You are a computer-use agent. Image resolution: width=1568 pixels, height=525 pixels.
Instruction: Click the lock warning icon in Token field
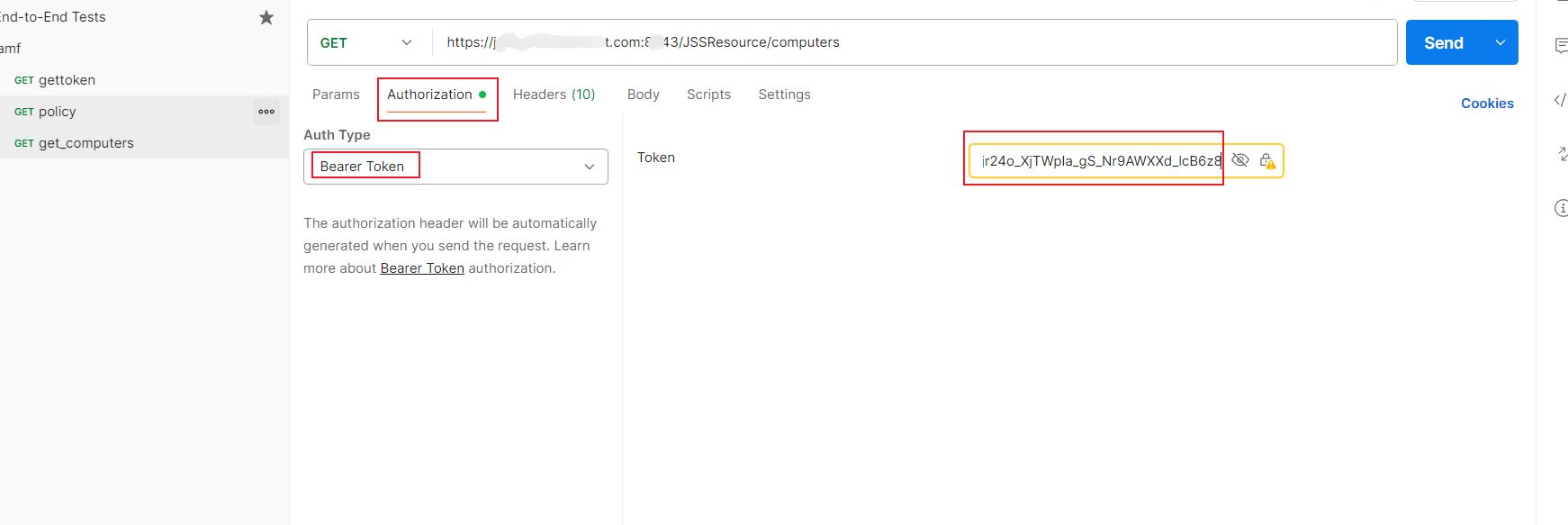1266,161
